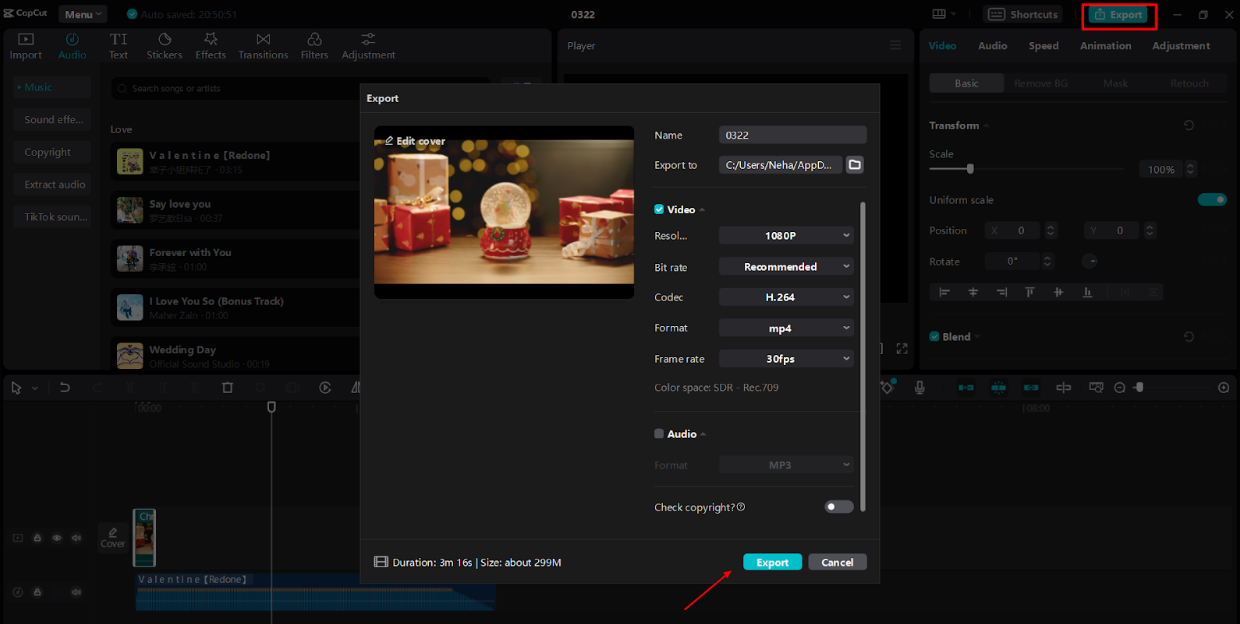Click the layout icon in title bar

tap(938, 14)
